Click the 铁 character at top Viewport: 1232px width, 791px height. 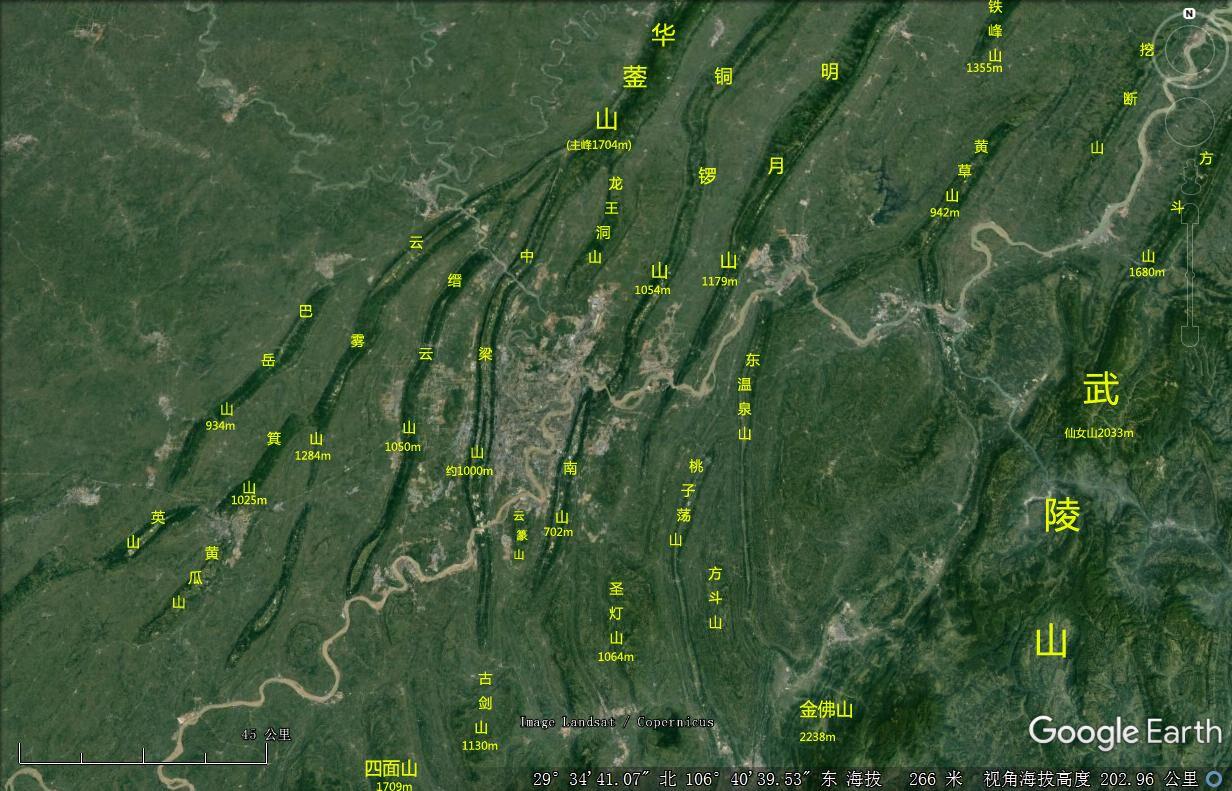click(x=995, y=7)
